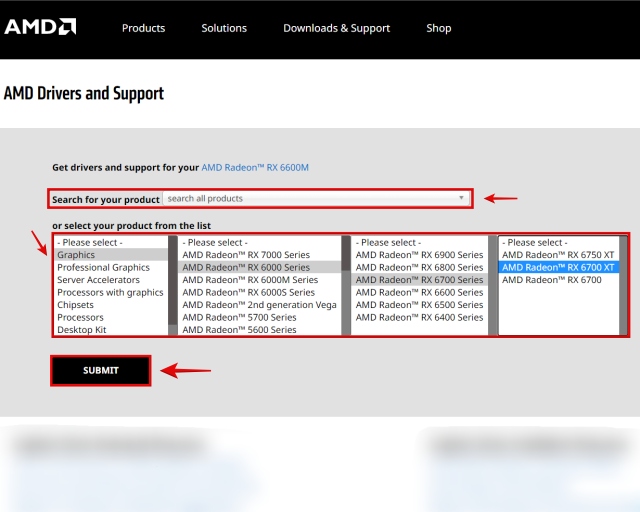Choose AMD Radeon 5700 Series
Viewport: 640px width, 512px height.
coord(260,317)
